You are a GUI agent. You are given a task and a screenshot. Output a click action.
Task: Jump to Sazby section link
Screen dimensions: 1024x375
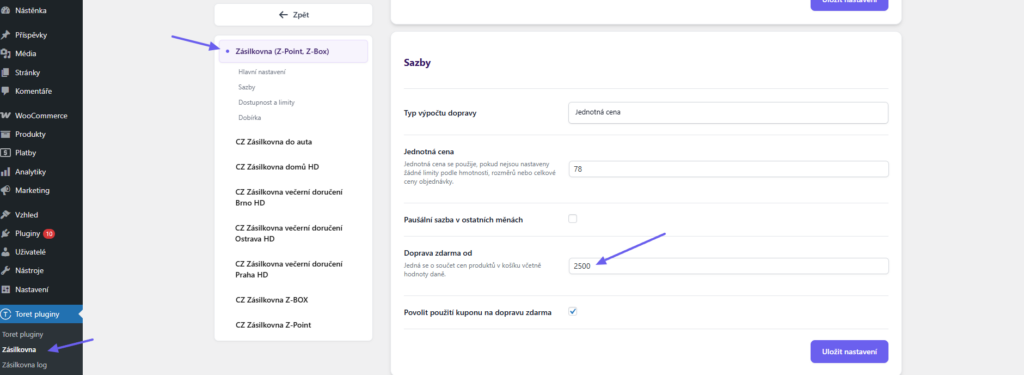(x=247, y=87)
